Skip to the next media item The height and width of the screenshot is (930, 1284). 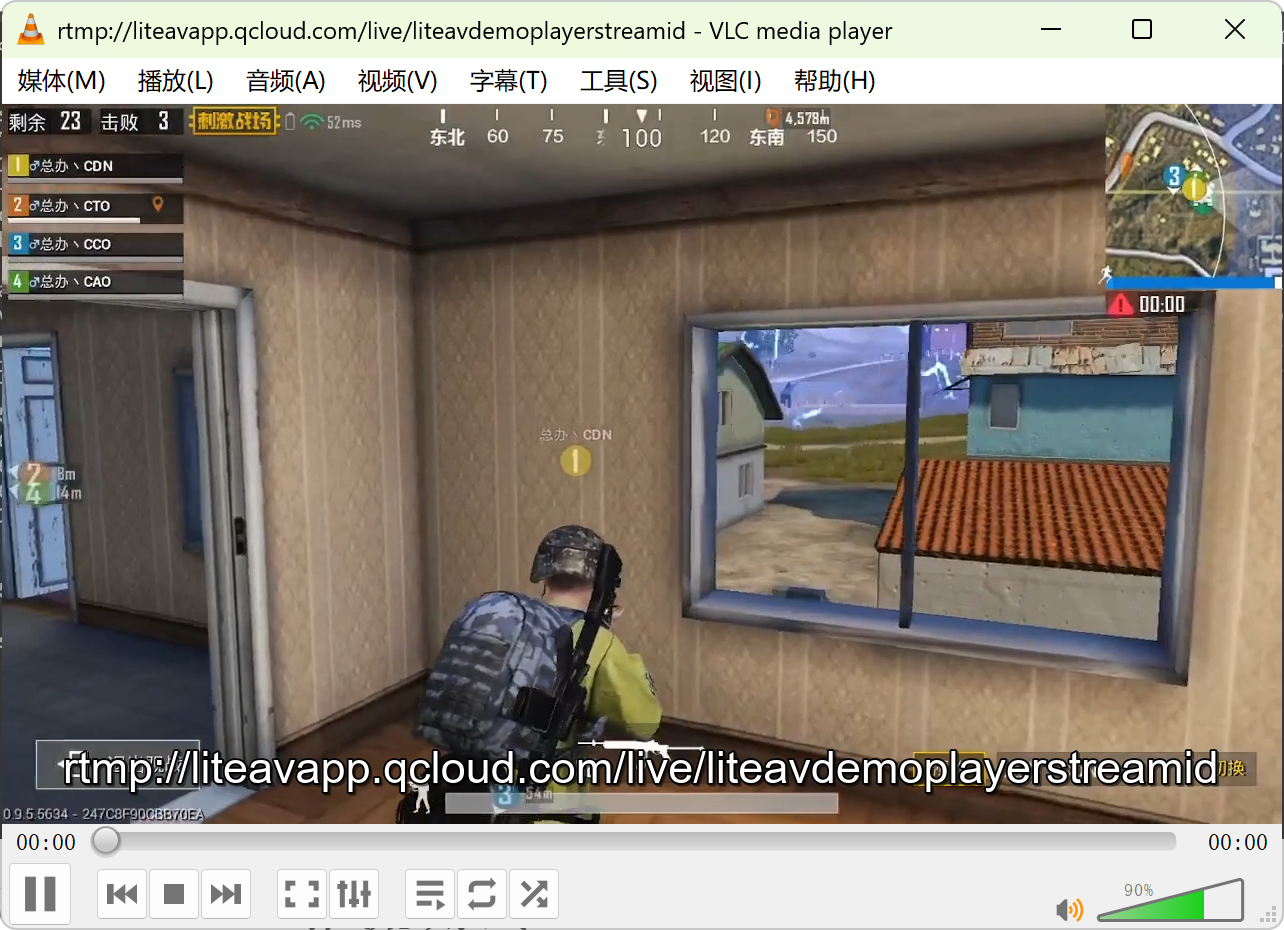coord(226,894)
